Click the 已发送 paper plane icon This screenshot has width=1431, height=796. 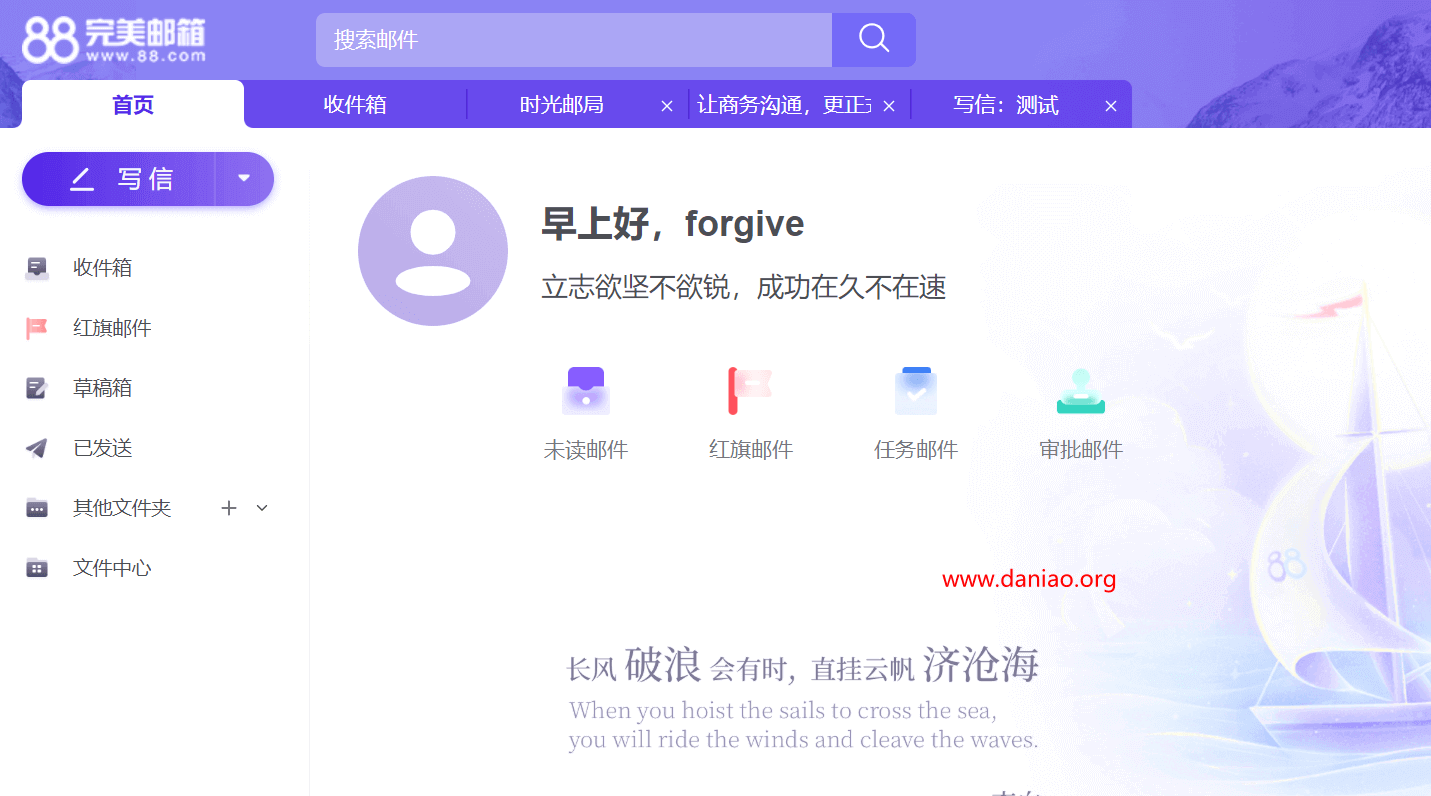(x=37, y=448)
